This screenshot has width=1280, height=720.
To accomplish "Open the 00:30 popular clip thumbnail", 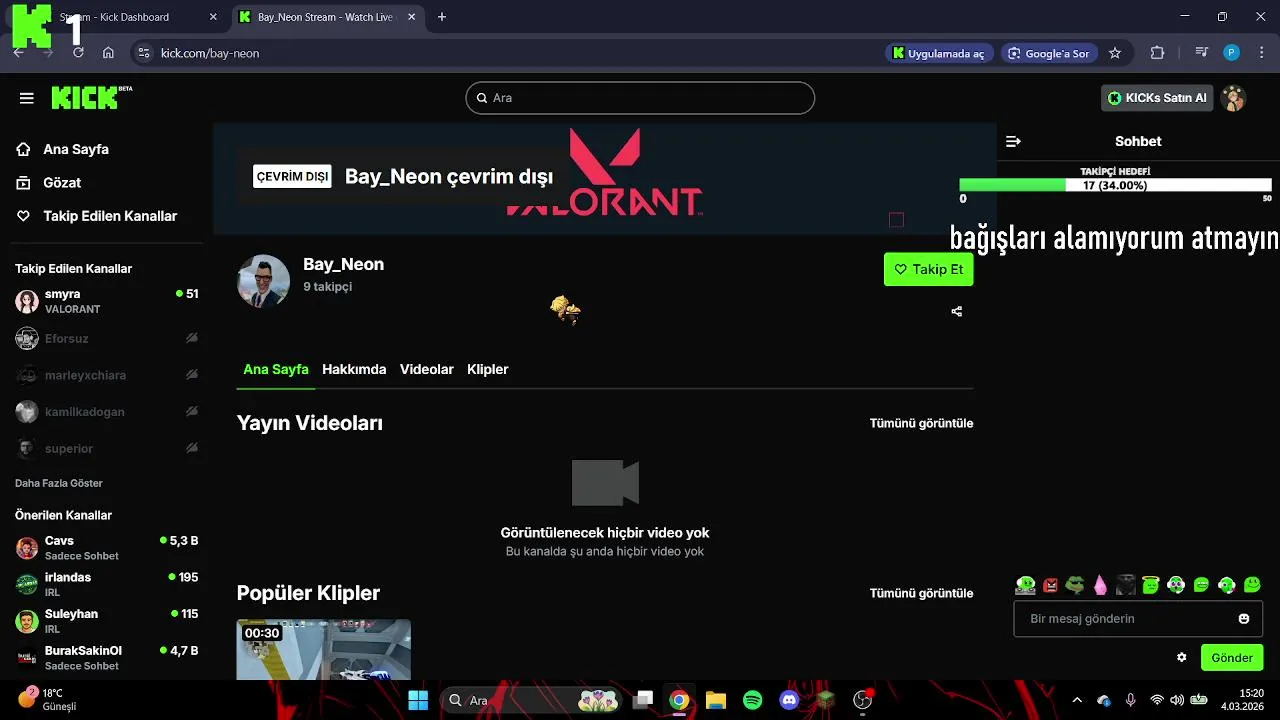I will pyautogui.click(x=324, y=650).
